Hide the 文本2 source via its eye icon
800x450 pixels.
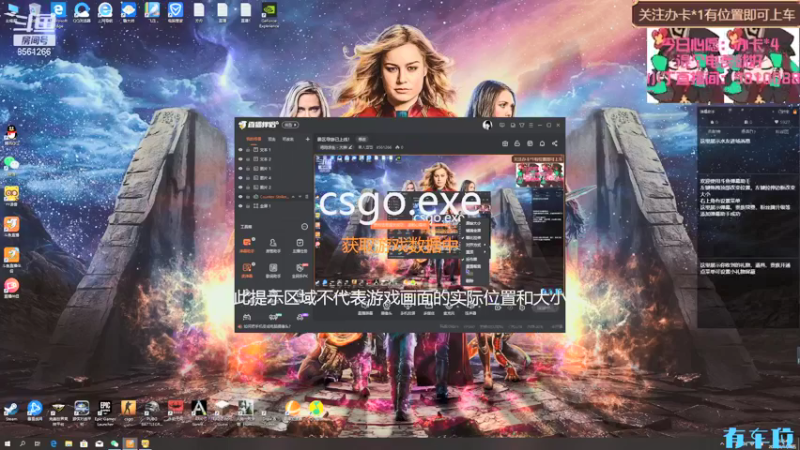click(x=240, y=159)
